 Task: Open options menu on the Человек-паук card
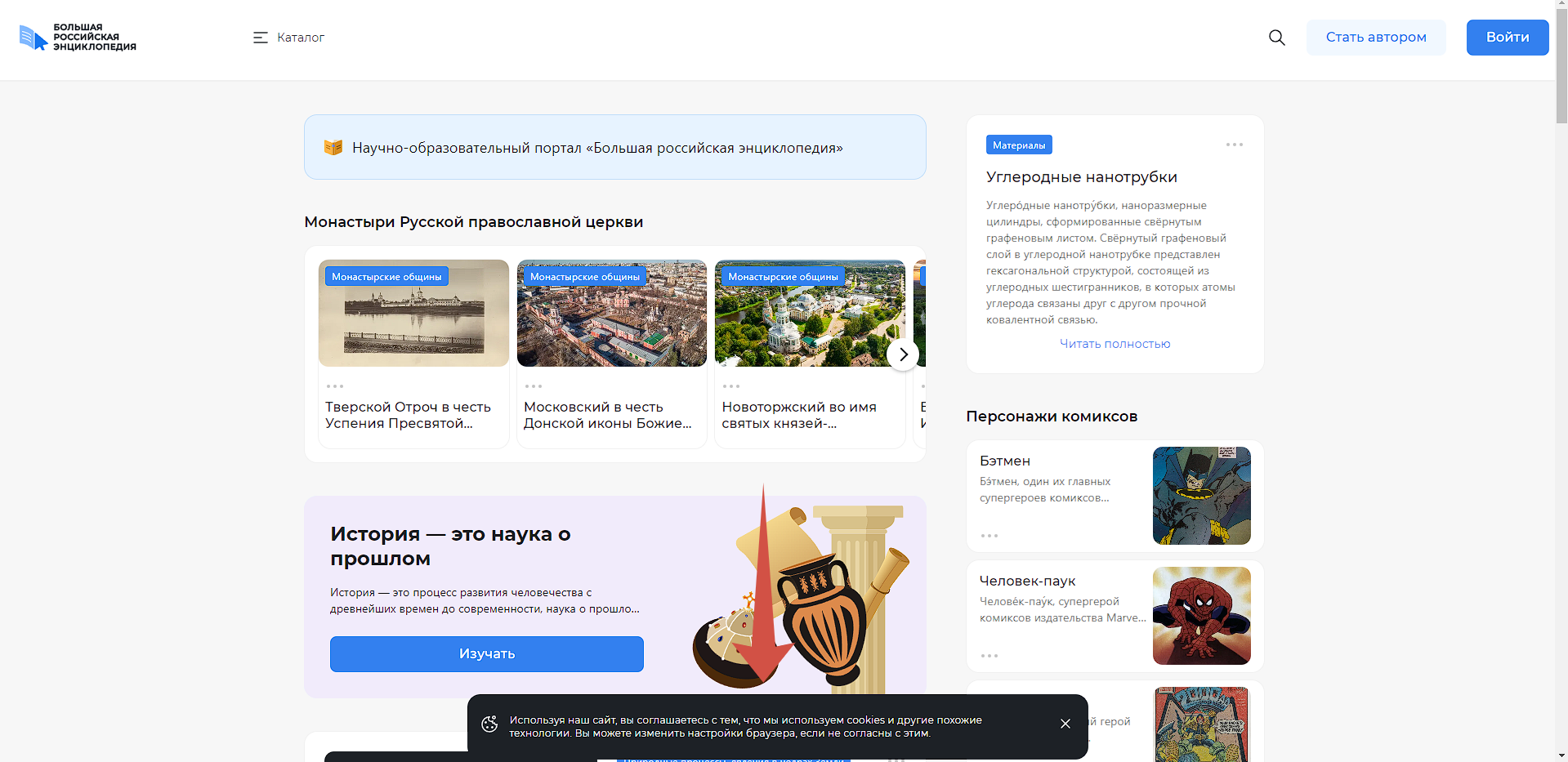(x=989, y=656)
